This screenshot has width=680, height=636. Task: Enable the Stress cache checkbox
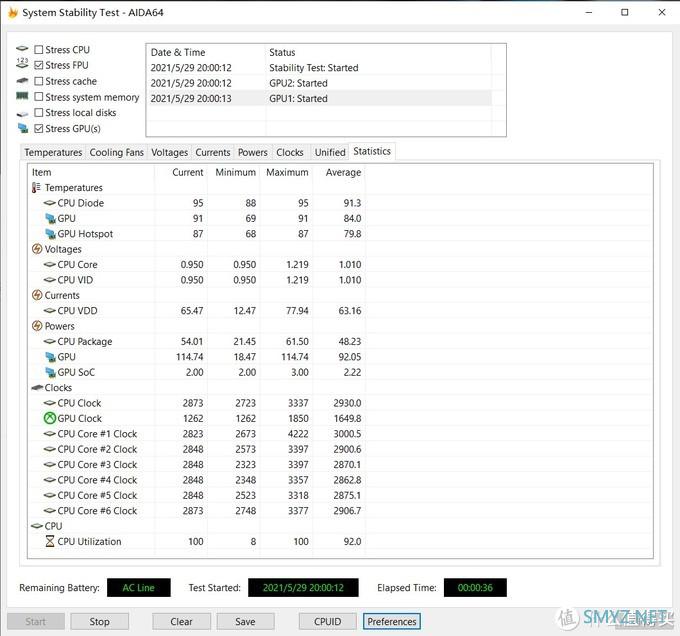(39, 81)
